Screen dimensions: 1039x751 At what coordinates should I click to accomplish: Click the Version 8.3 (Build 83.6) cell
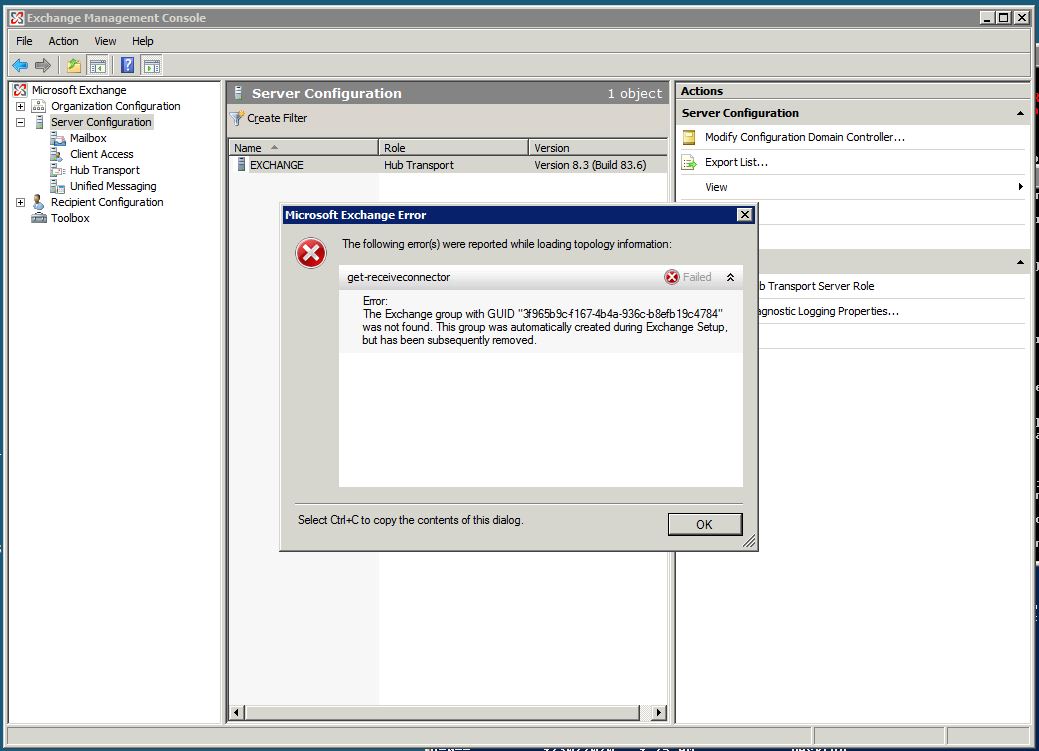590,165
